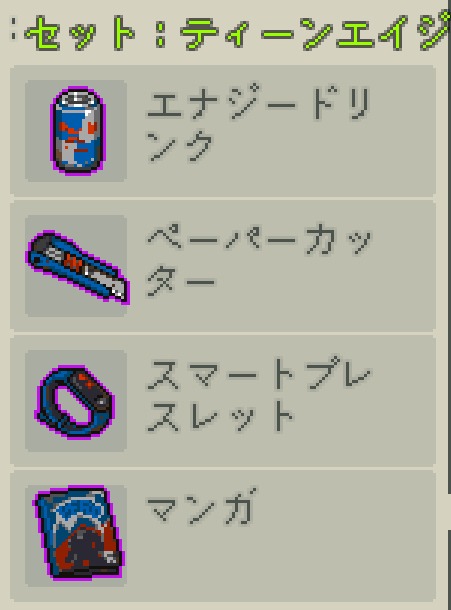The height and width of the screenshot is (610, 451).
Task: Click the second line ンク of energy drink name
Action: click(x=180, y=145)
